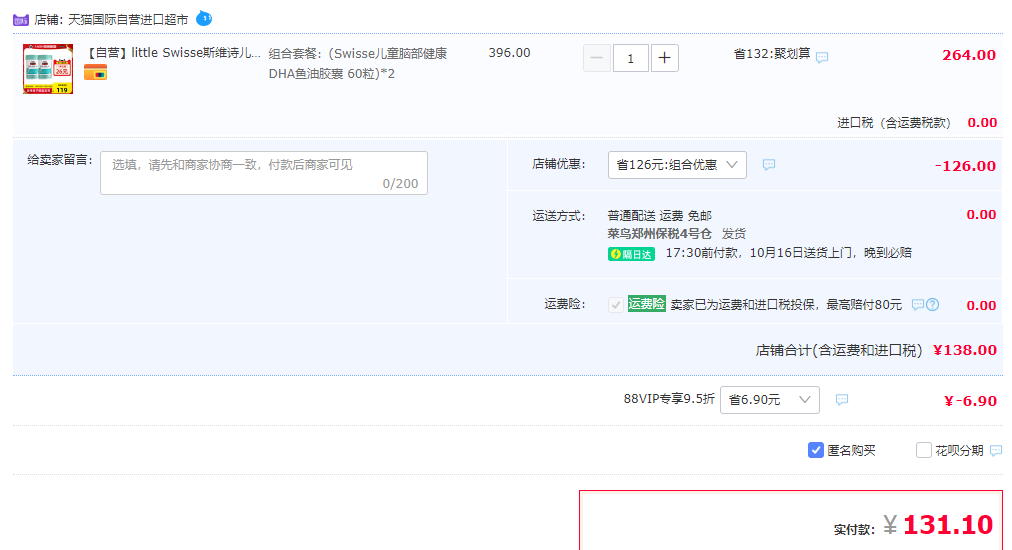Click the 省132:聚划算 promotion text
Image resolution: width=1012 pixels, height=550 pixels.
(772, 54)
